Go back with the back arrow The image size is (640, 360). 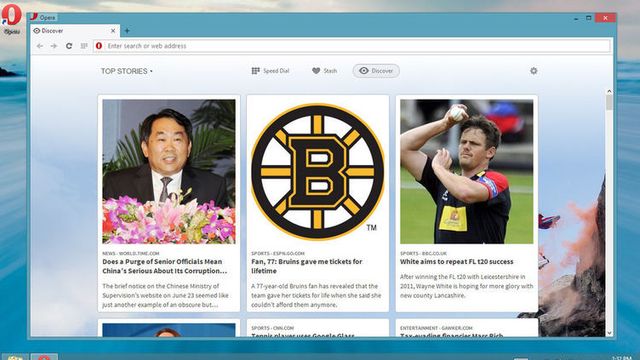pyautogui.click(x=40, y=46)
